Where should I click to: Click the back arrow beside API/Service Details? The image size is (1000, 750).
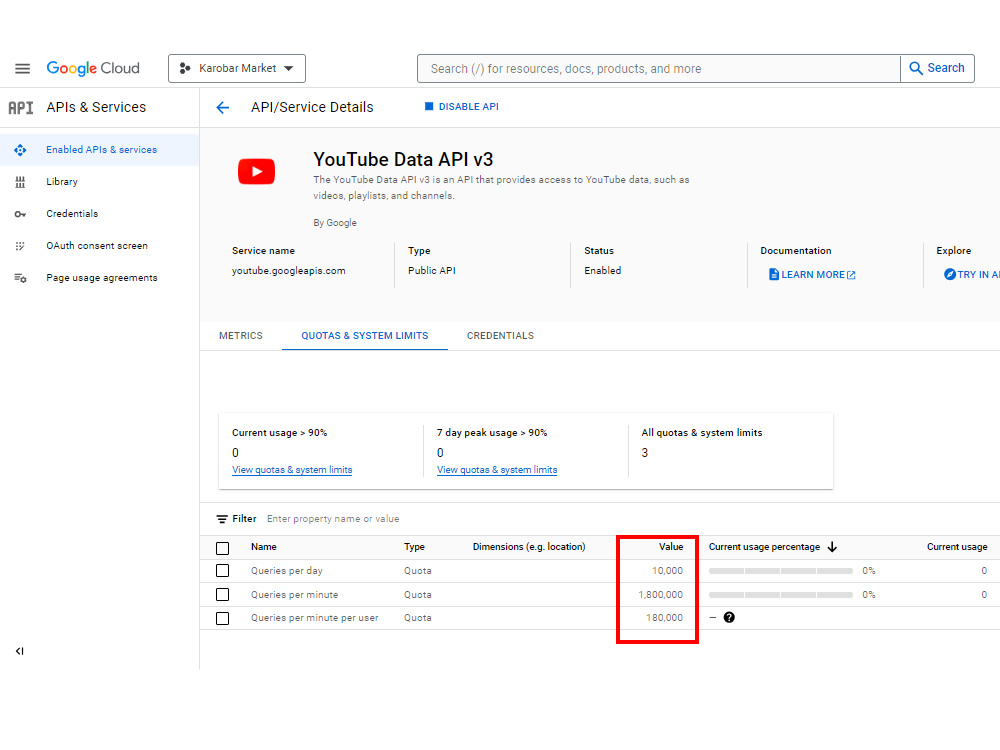pos(222,107)
